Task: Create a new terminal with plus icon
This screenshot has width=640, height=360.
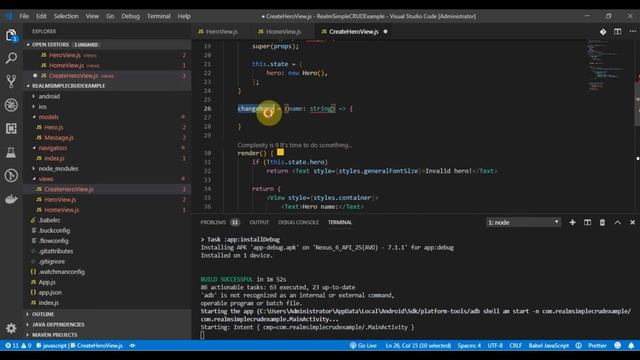Action: [x=572, y=222]
